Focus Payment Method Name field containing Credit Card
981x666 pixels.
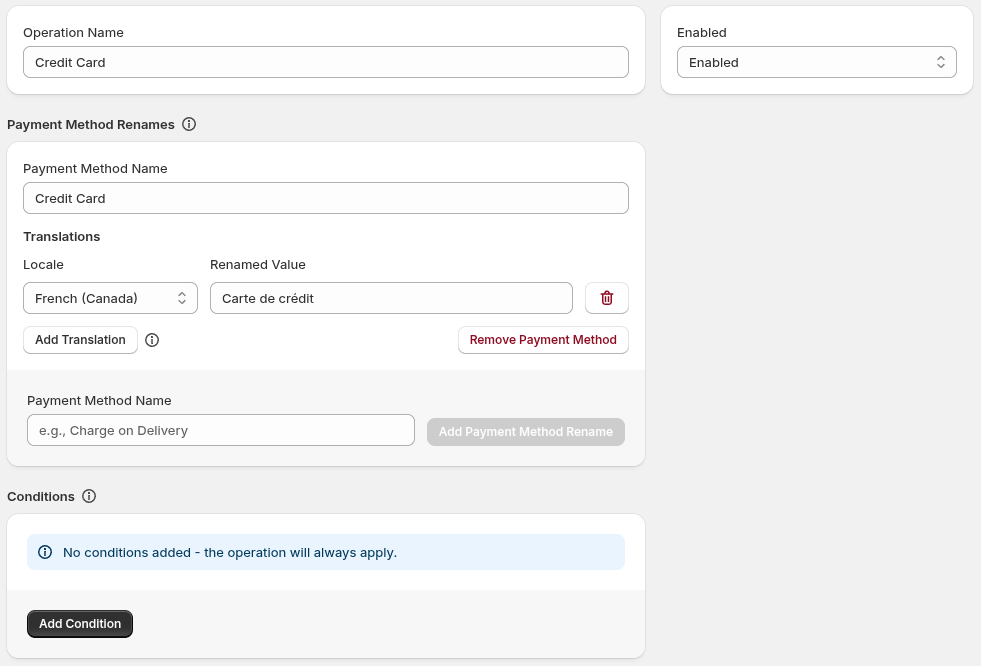tap(326, 198)
